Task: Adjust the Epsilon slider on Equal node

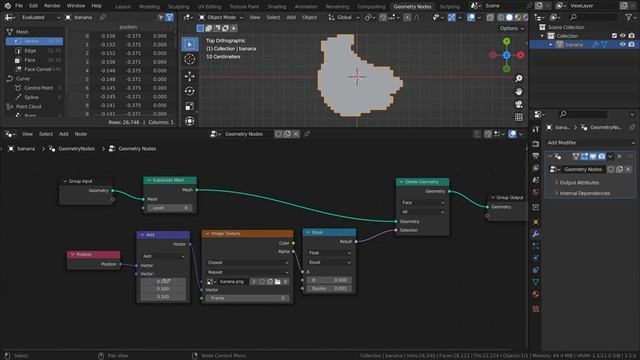Action: click(x=329, y=289)
